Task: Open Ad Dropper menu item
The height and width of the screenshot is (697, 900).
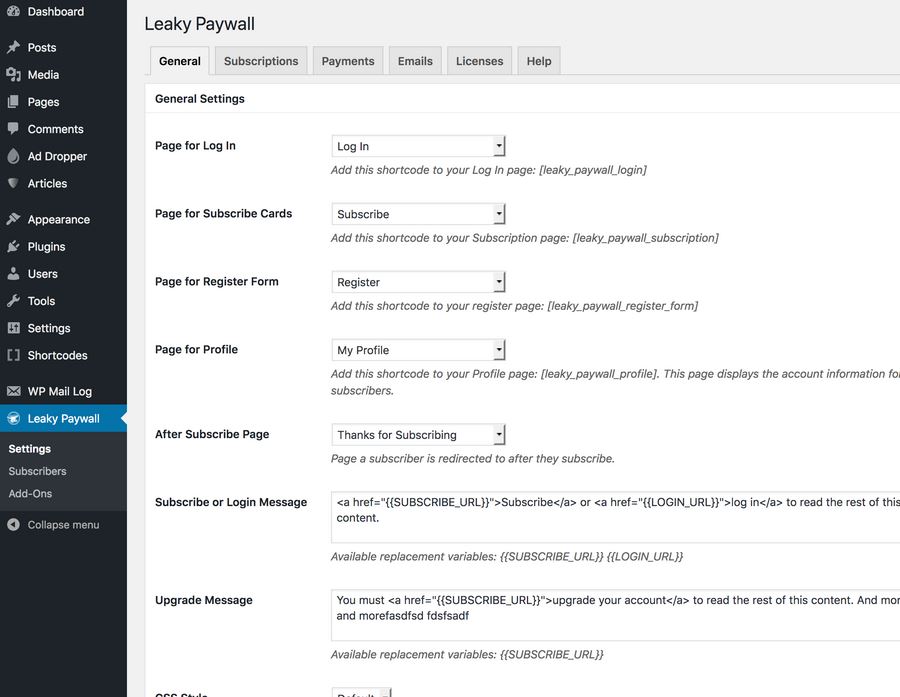Action: click(x=63, y=156)
